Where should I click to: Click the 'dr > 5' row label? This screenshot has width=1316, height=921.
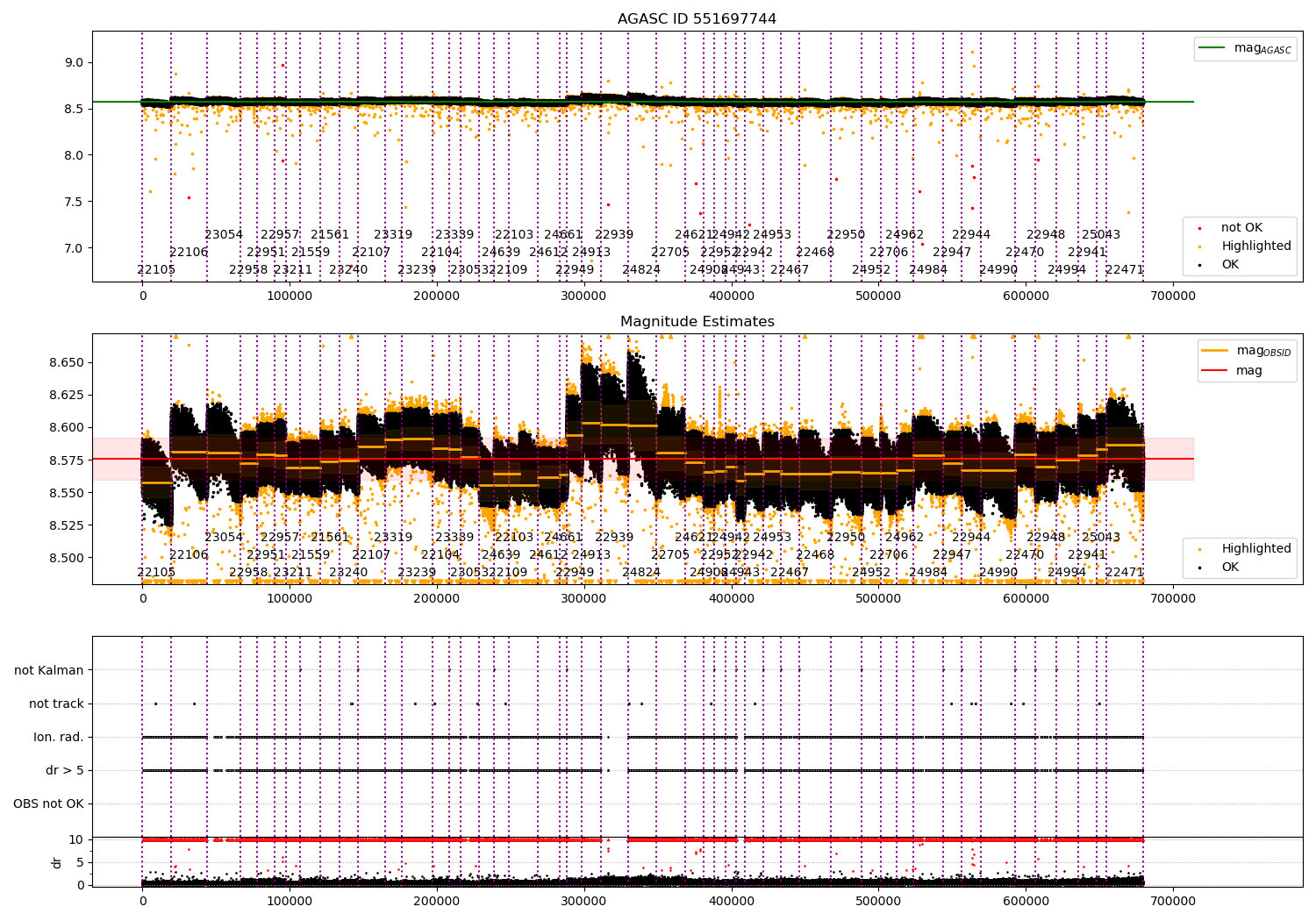pyautogui.click(x=65, y=771)
